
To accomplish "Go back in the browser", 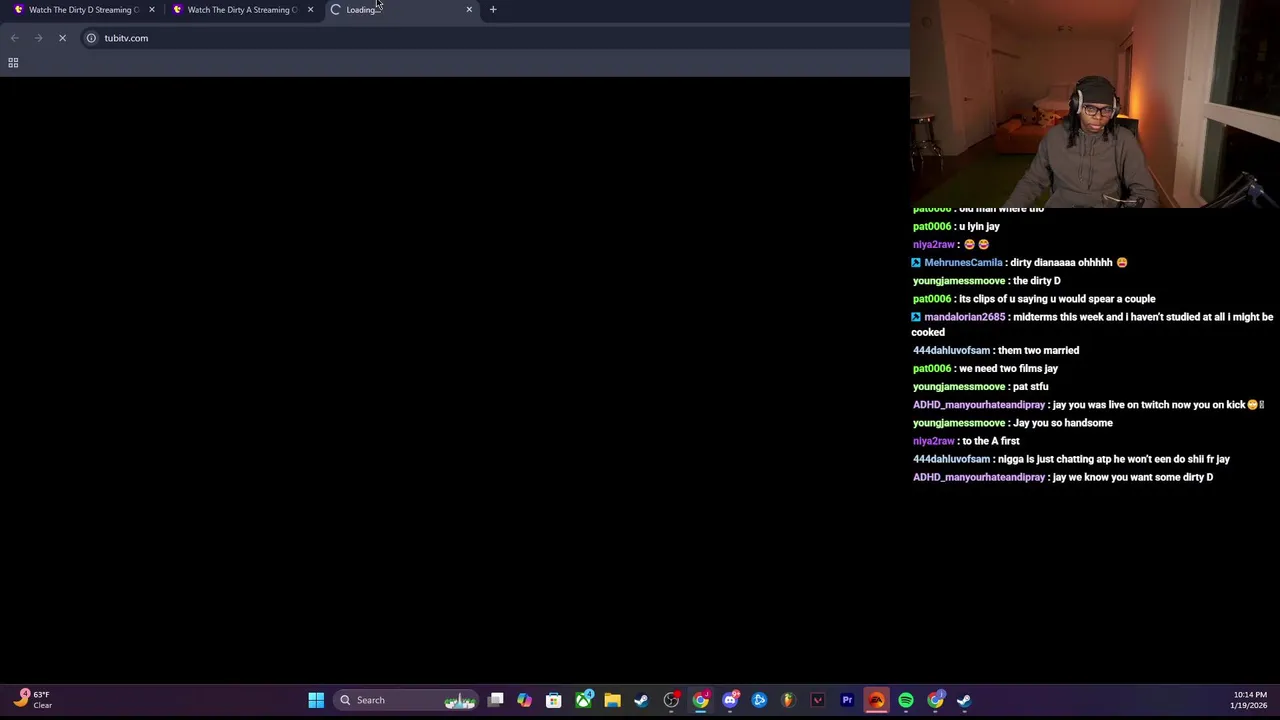I will click(14, 38).
